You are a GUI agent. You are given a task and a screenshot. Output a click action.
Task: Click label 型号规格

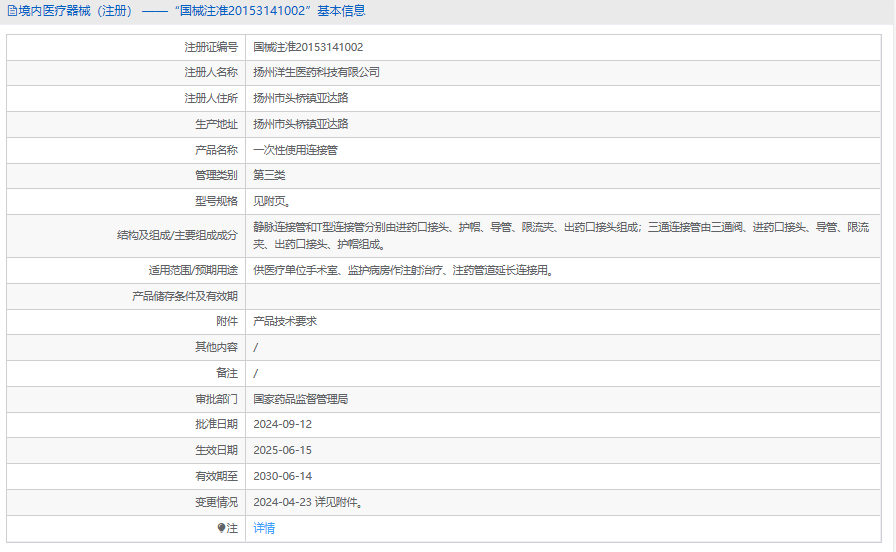point(216,201)
